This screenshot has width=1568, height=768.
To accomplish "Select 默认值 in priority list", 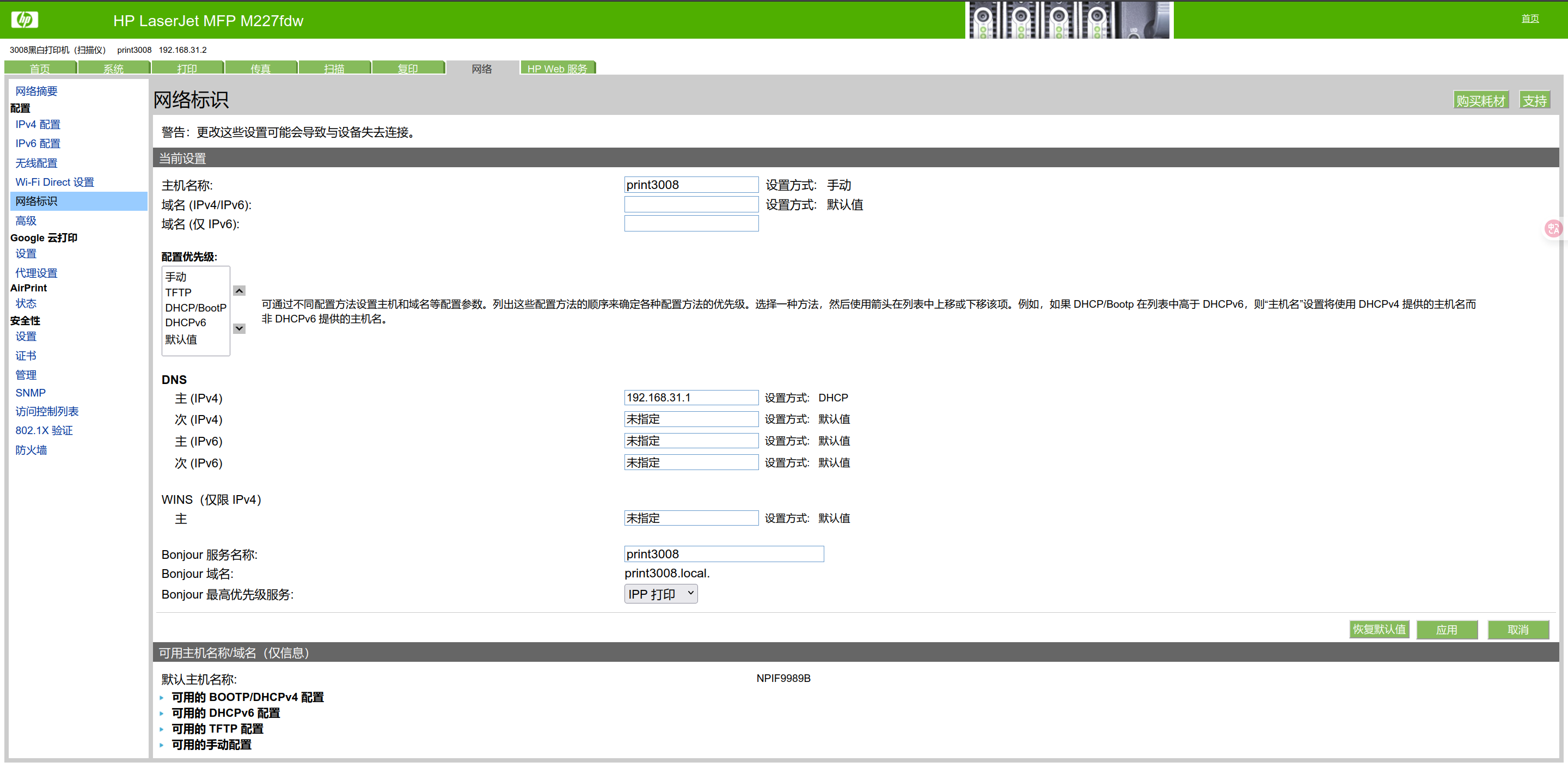I will point(195,339).
